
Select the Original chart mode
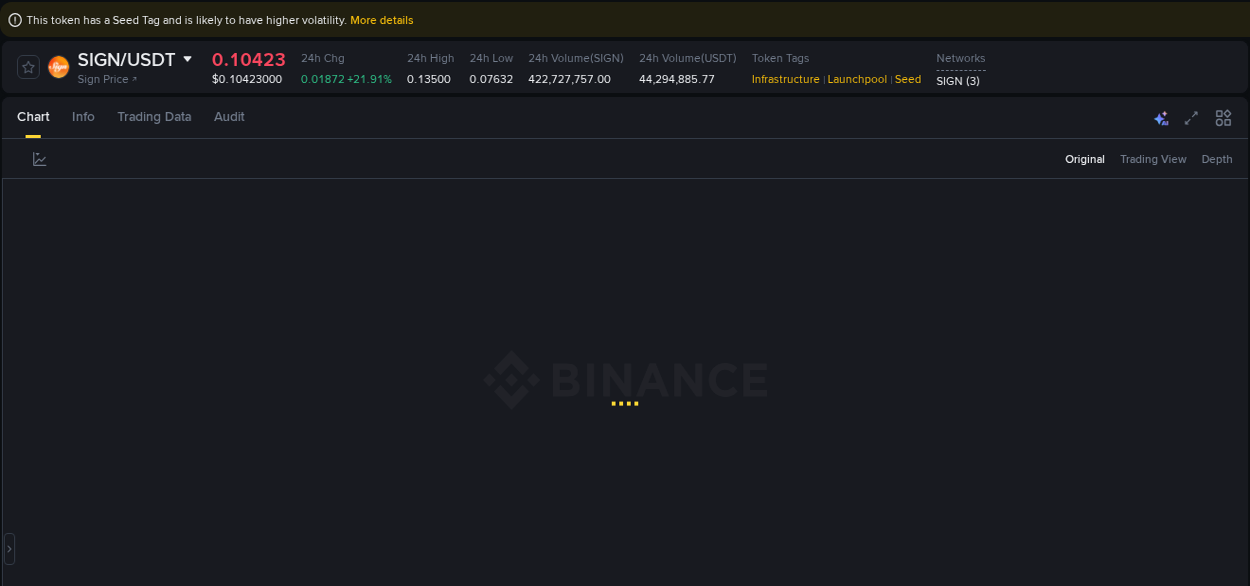(x=1085, y=159)
